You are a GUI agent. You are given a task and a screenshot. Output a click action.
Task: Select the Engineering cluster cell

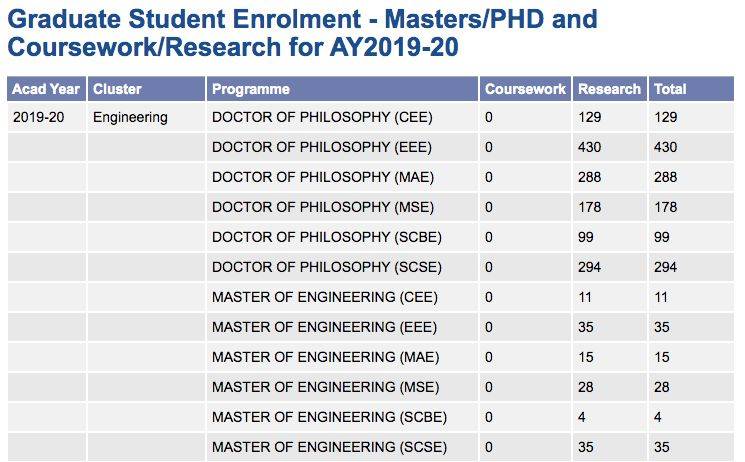coord(130,118)
